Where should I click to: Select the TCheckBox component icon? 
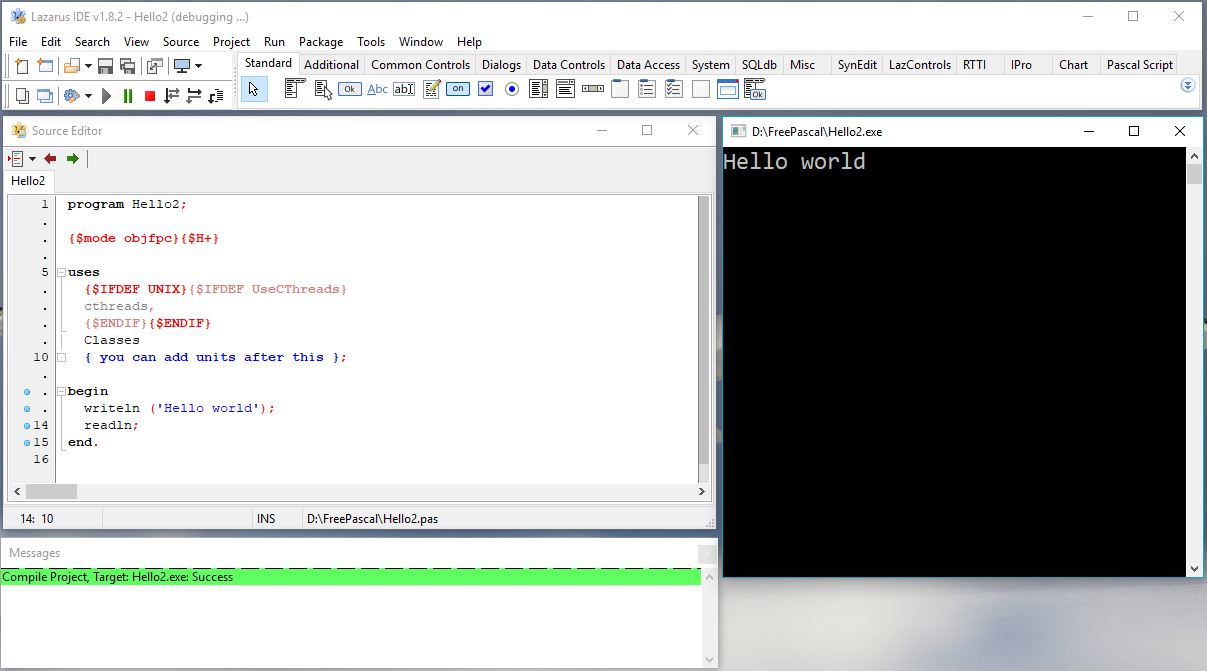tap(485, 89)
